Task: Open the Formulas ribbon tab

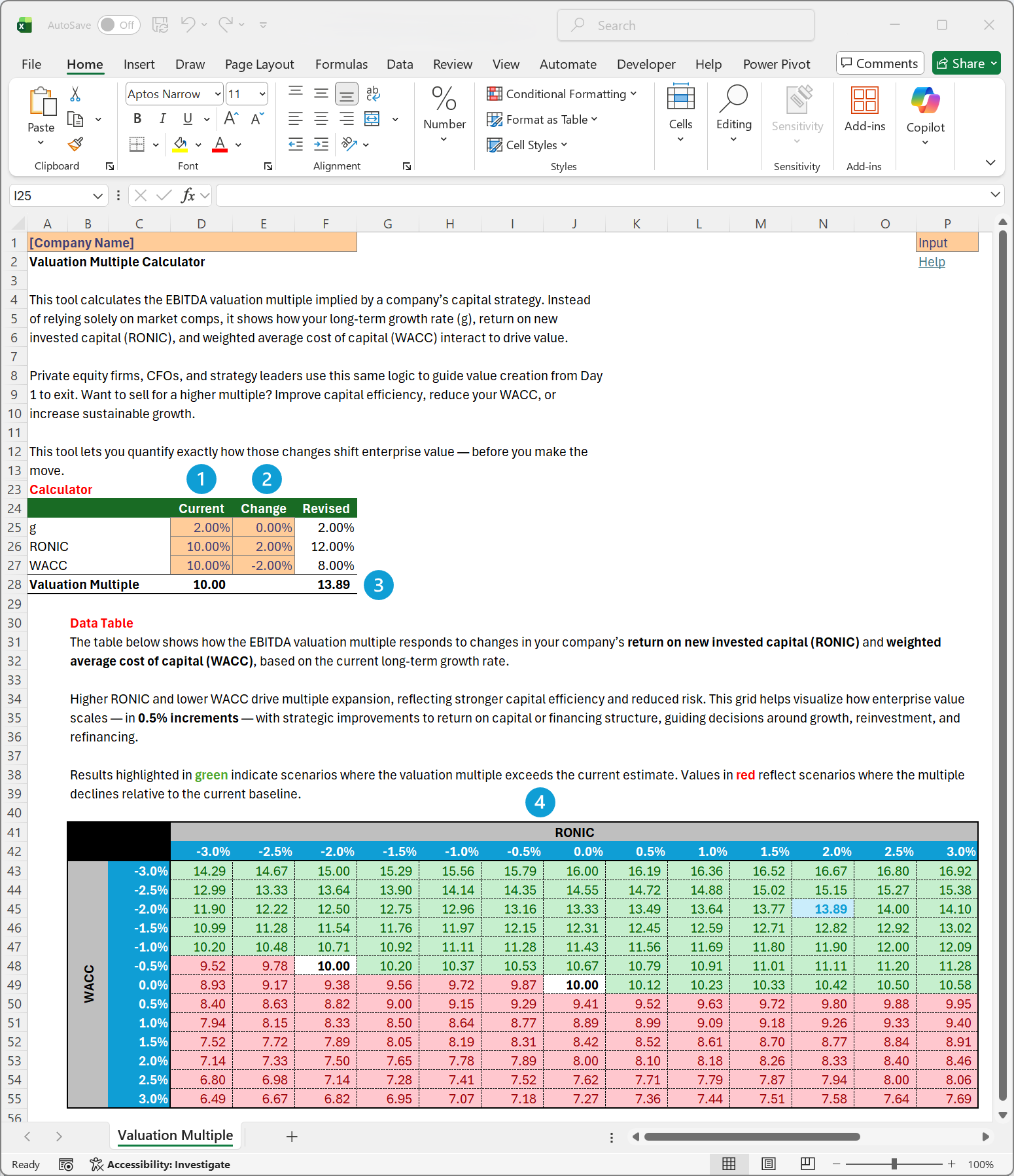Action: click(341, 64)
